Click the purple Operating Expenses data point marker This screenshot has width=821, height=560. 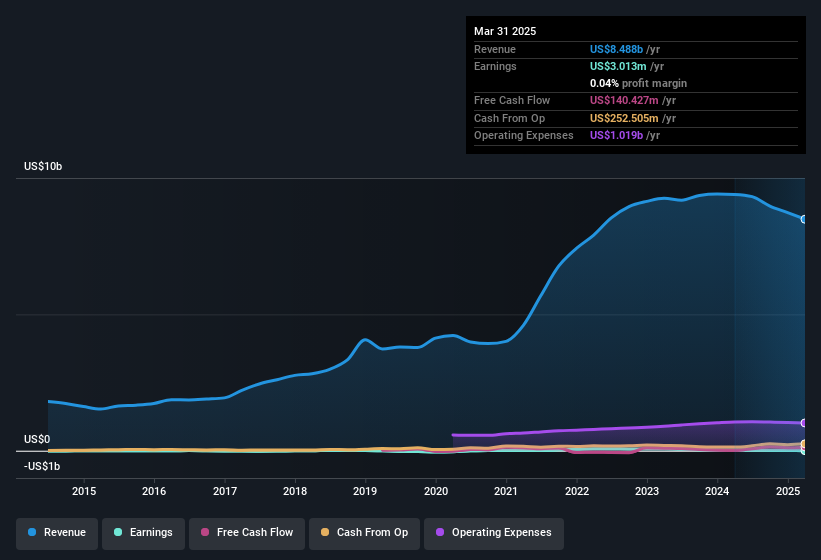click(804, 423)
